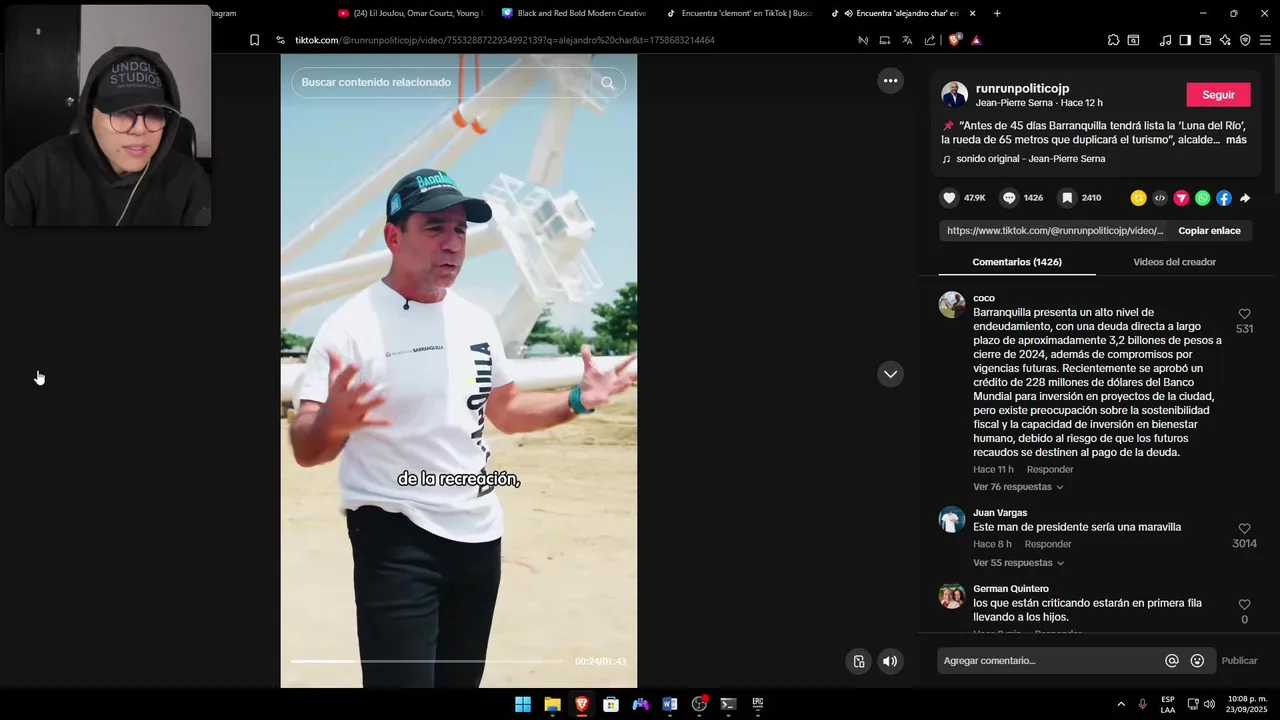This screenshot has width=1280, height=720.
Task: Bookmark this page with the browser bookmark icon
Action: point(254,40)
